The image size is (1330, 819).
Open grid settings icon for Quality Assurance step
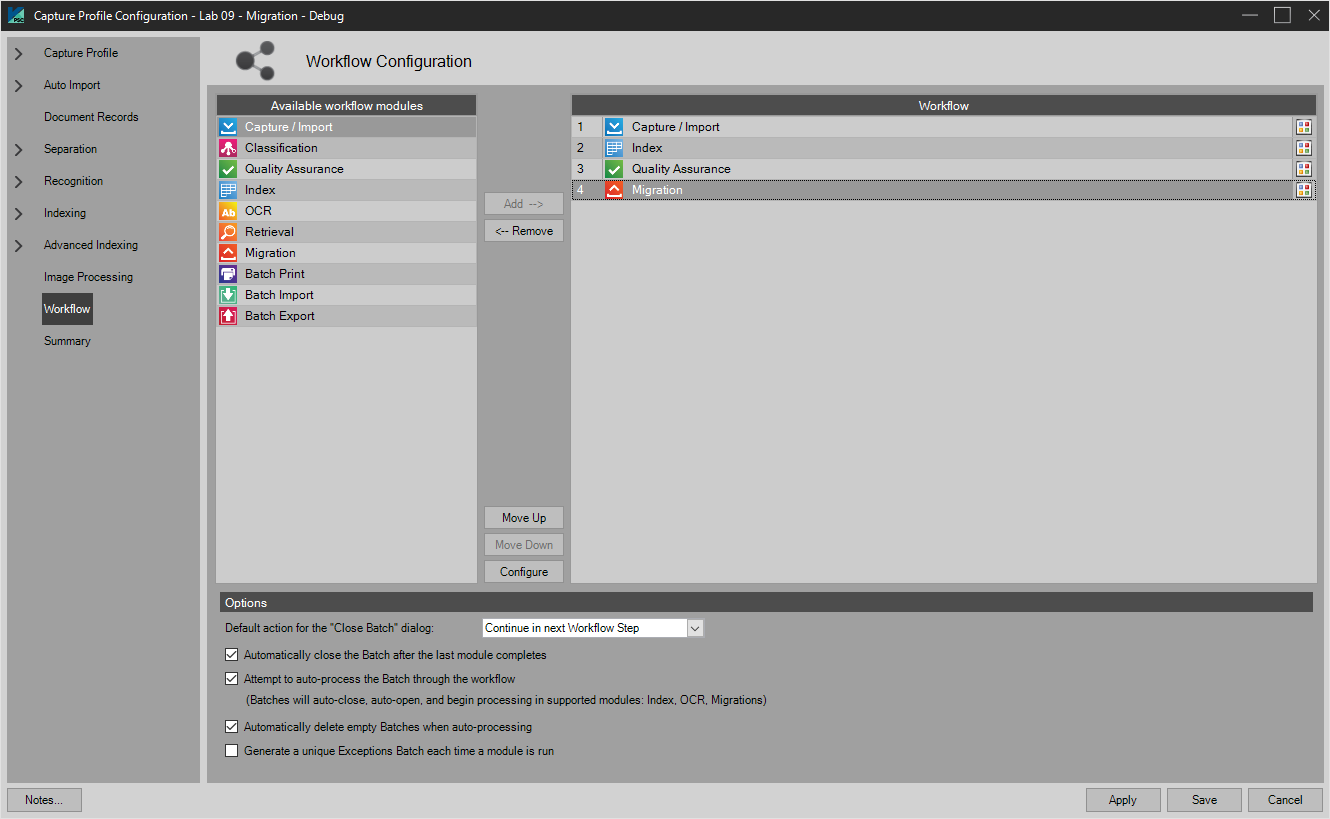[x=1304, y=169]
